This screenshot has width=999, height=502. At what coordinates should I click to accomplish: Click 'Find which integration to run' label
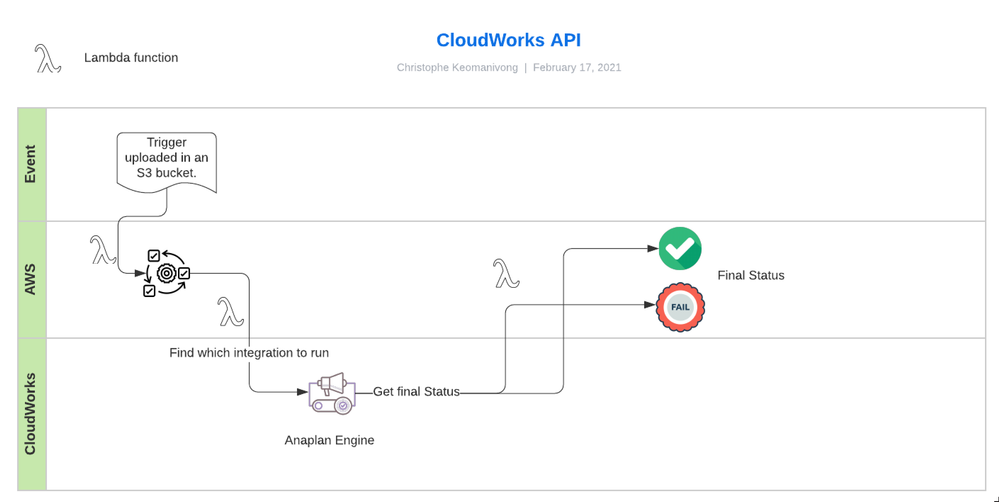[x=249, y=353]
